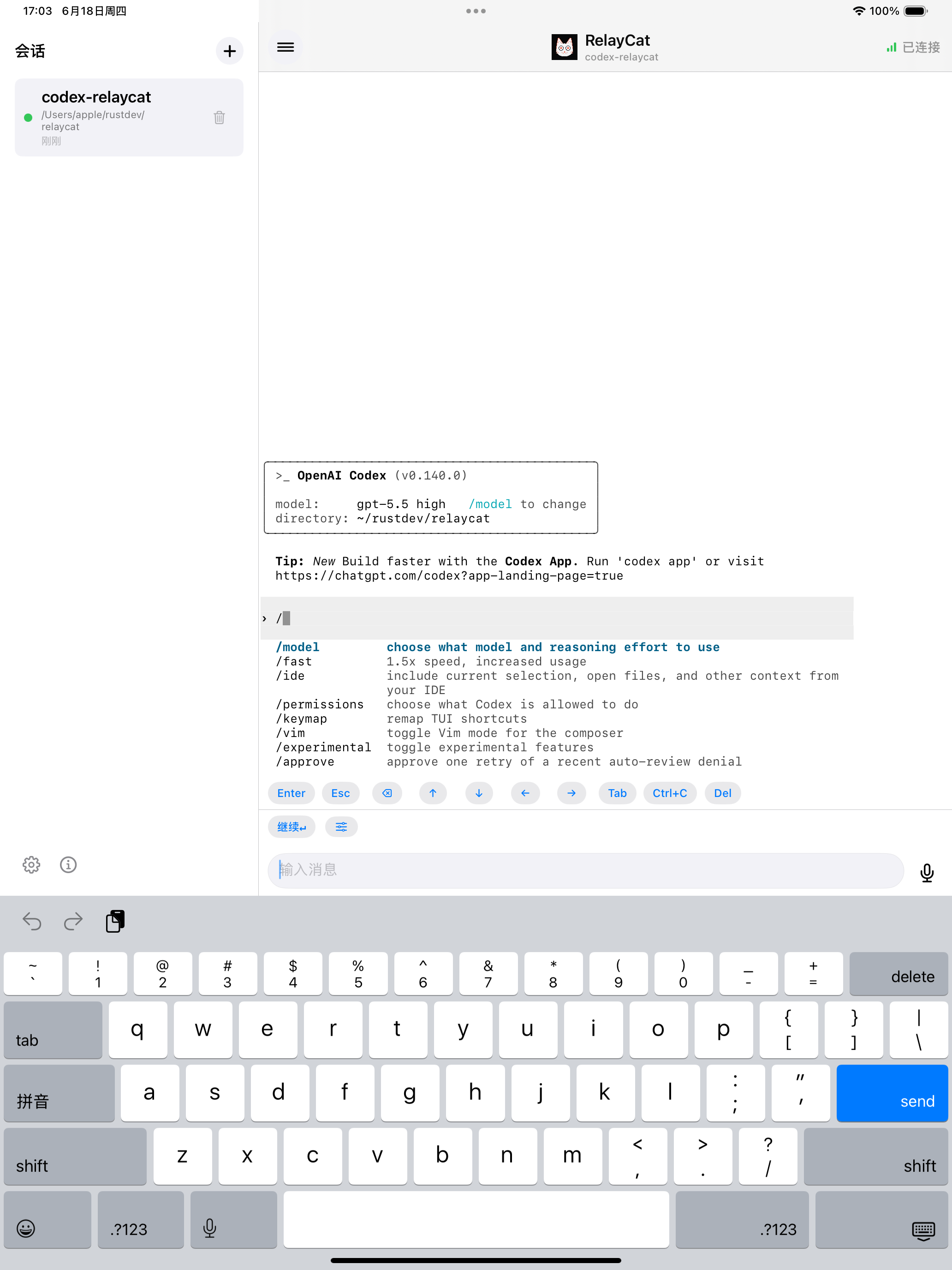Screen dimensions: 952x1270
Task: Send the left arrow key
Action: [x=525, y=793]
